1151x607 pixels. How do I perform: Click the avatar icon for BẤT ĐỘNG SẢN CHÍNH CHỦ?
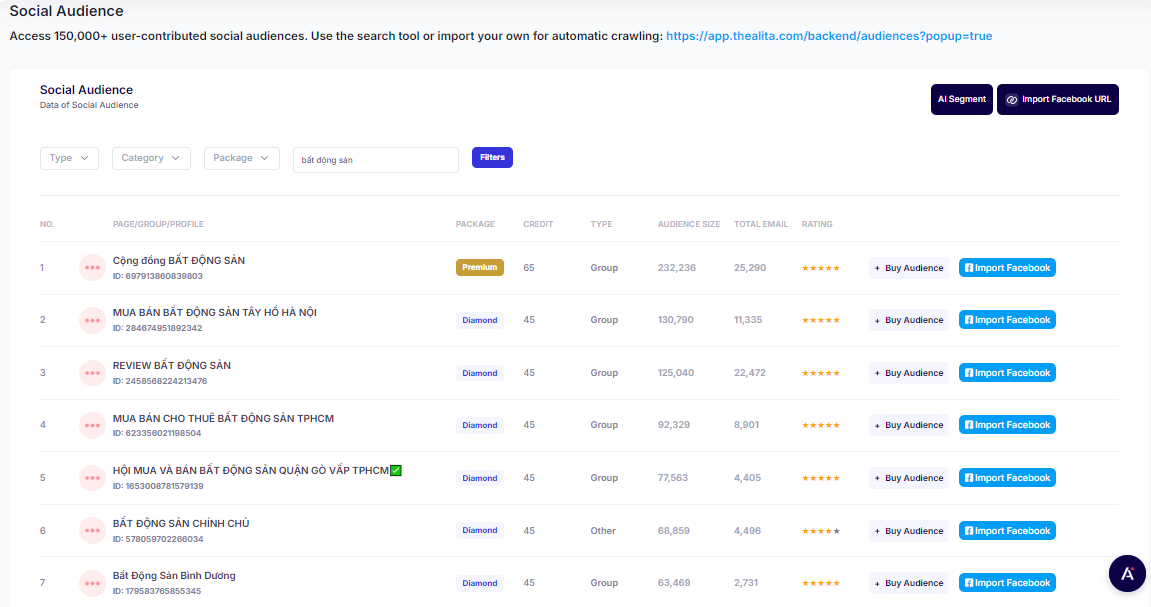coord(92,531)
